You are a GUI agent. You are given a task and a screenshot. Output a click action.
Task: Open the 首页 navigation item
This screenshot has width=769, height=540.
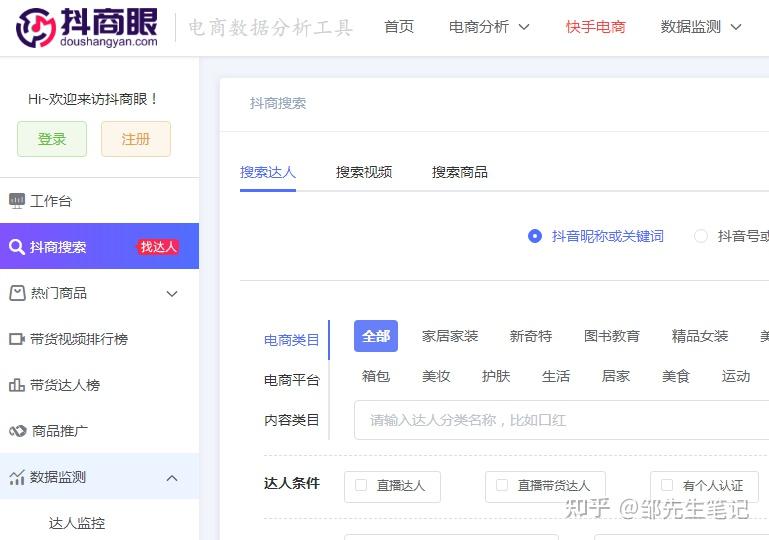(399, 27)
